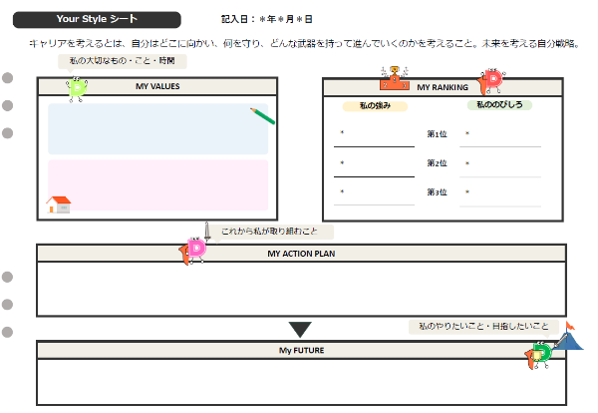Click inside the MY ACTION PLAN text area
Viewport: 598px width, 413px height.
[301, 289]
